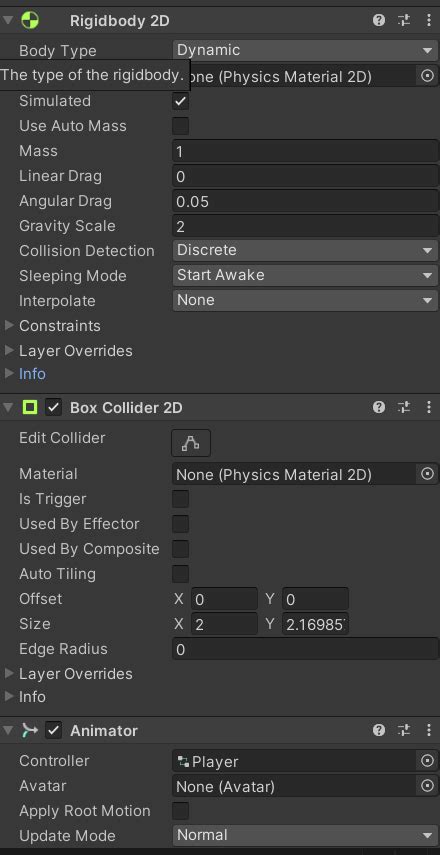Click the Edit Collider button

tap(191, 443)
